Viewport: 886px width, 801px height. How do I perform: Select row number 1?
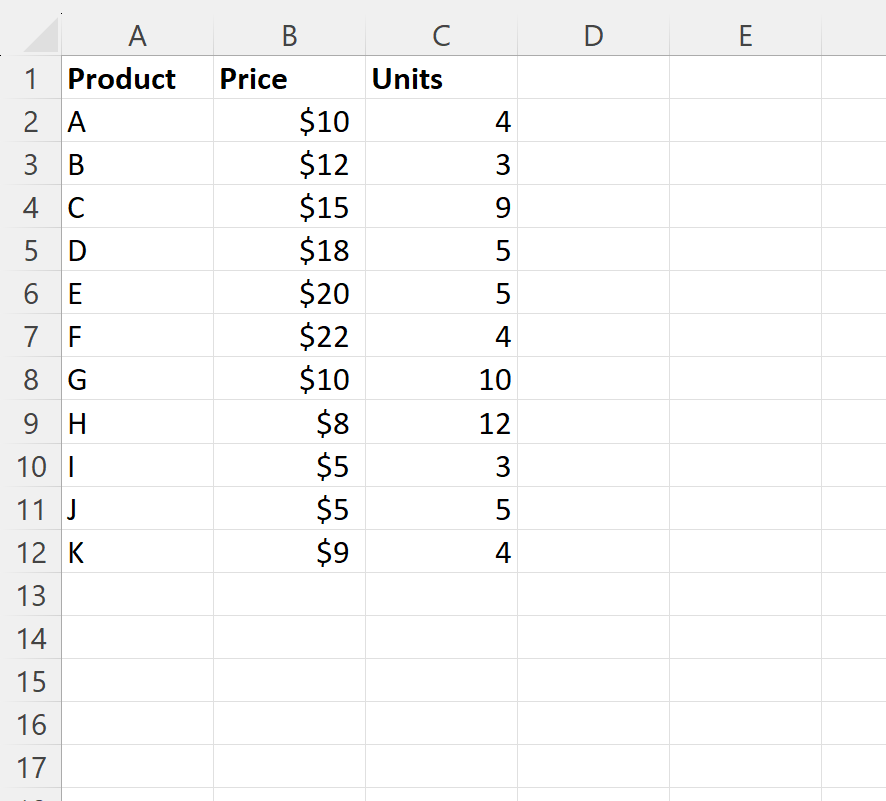[x=30, y=78]
